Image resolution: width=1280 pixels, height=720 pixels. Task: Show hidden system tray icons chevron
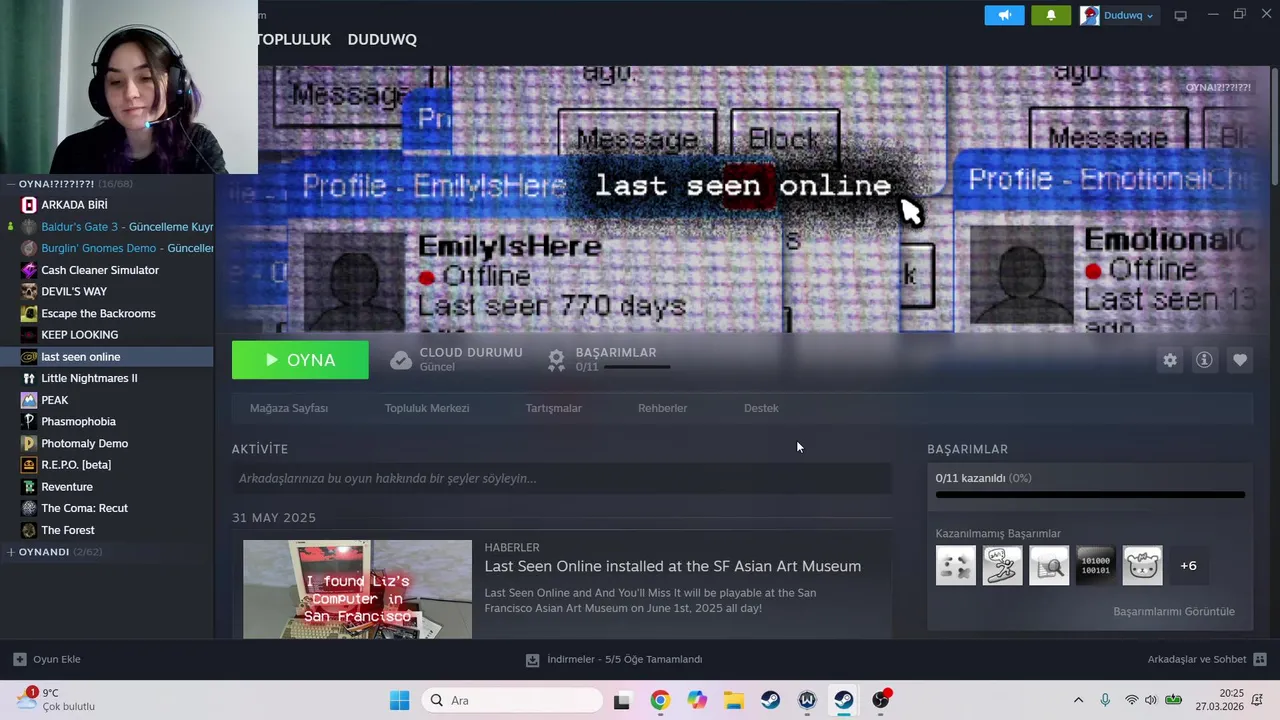[1078, 700]
